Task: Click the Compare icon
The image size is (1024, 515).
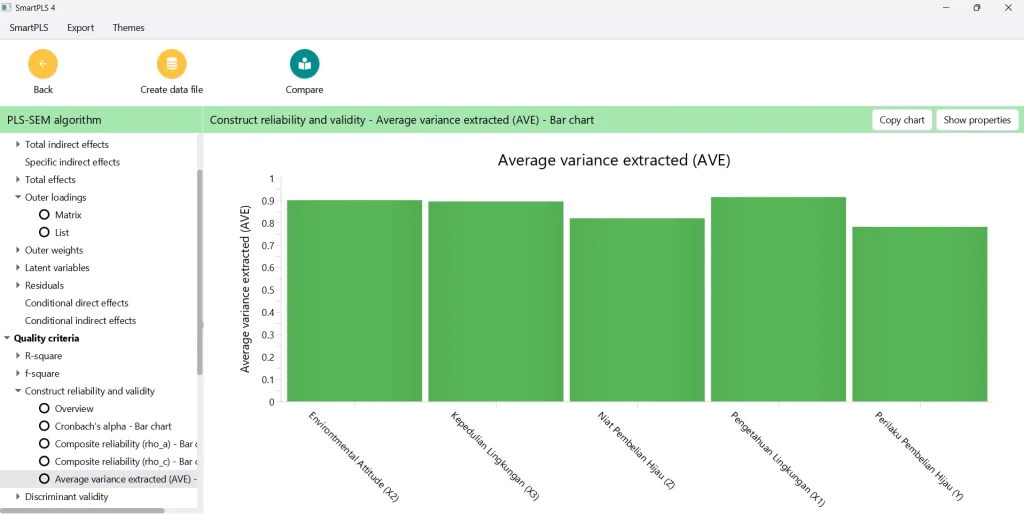Action: tap(304, 64)
